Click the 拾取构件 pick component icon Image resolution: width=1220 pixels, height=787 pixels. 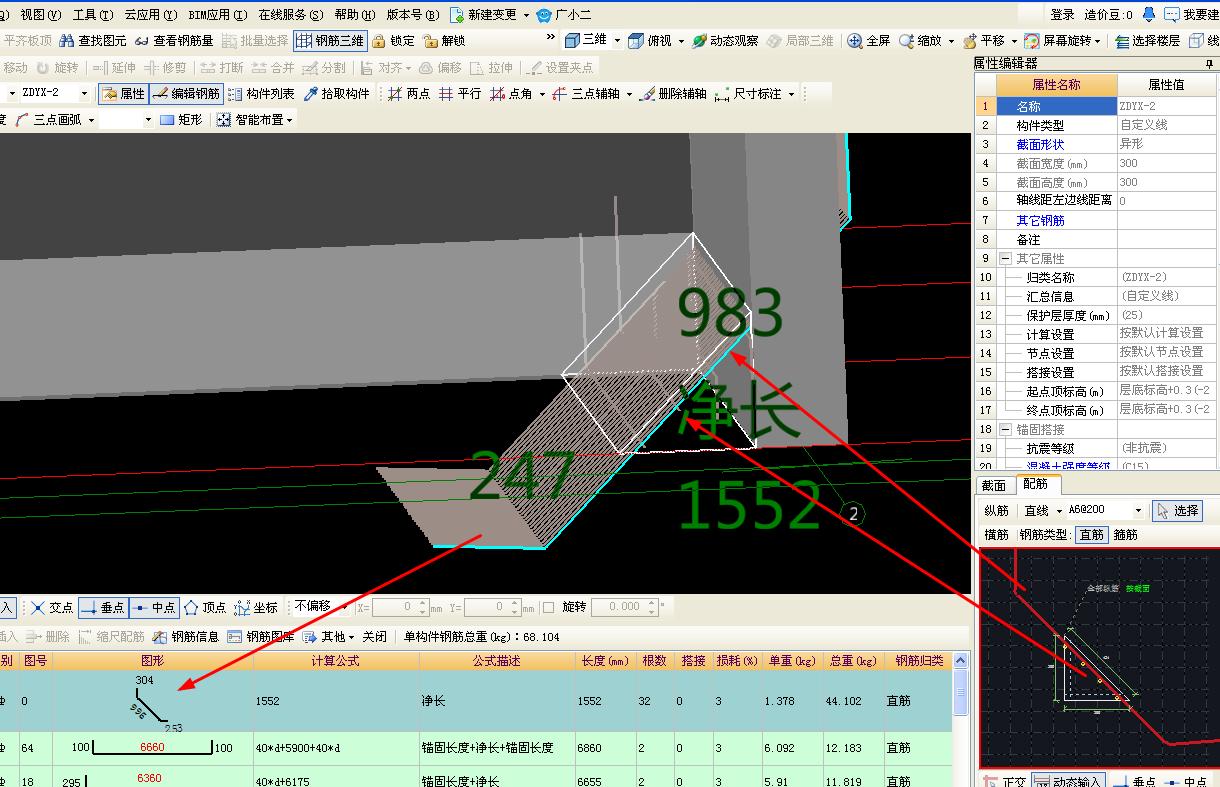(311, 94)
